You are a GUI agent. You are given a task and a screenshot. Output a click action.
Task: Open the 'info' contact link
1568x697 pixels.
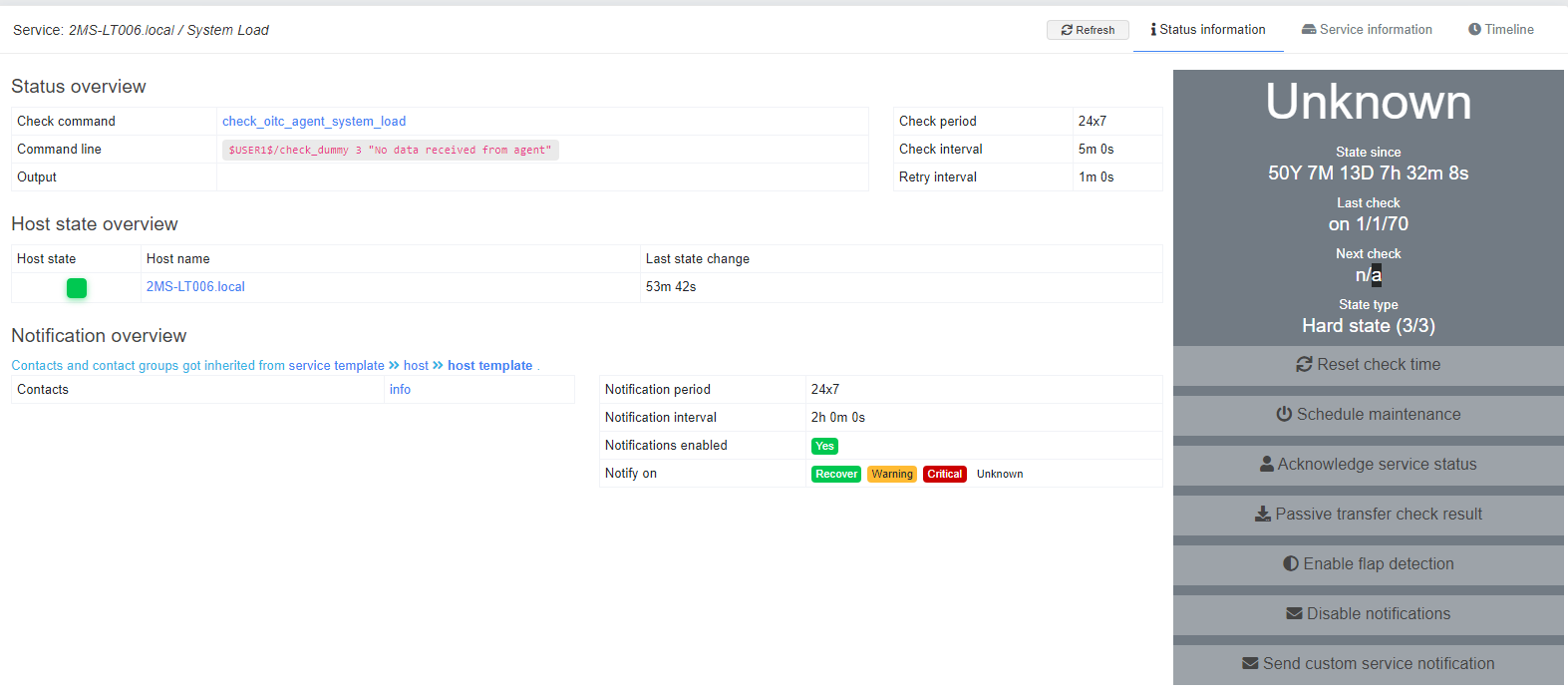400,390
